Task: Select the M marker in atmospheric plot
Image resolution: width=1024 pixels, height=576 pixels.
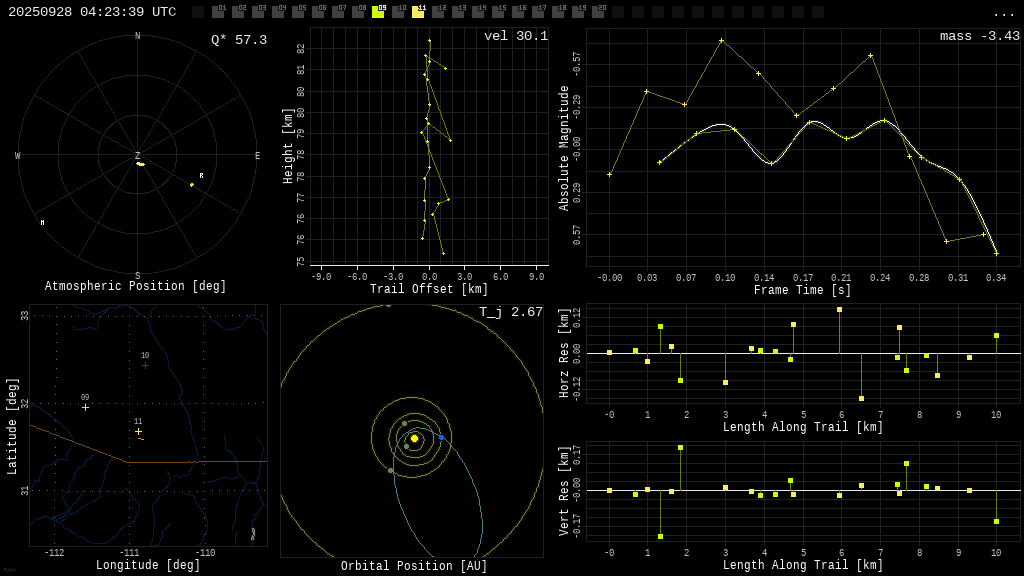Action: (x=42, y=223)
